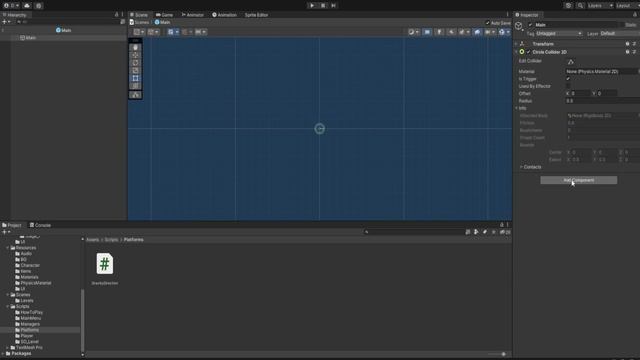Click the Project tab

(12, 225)
